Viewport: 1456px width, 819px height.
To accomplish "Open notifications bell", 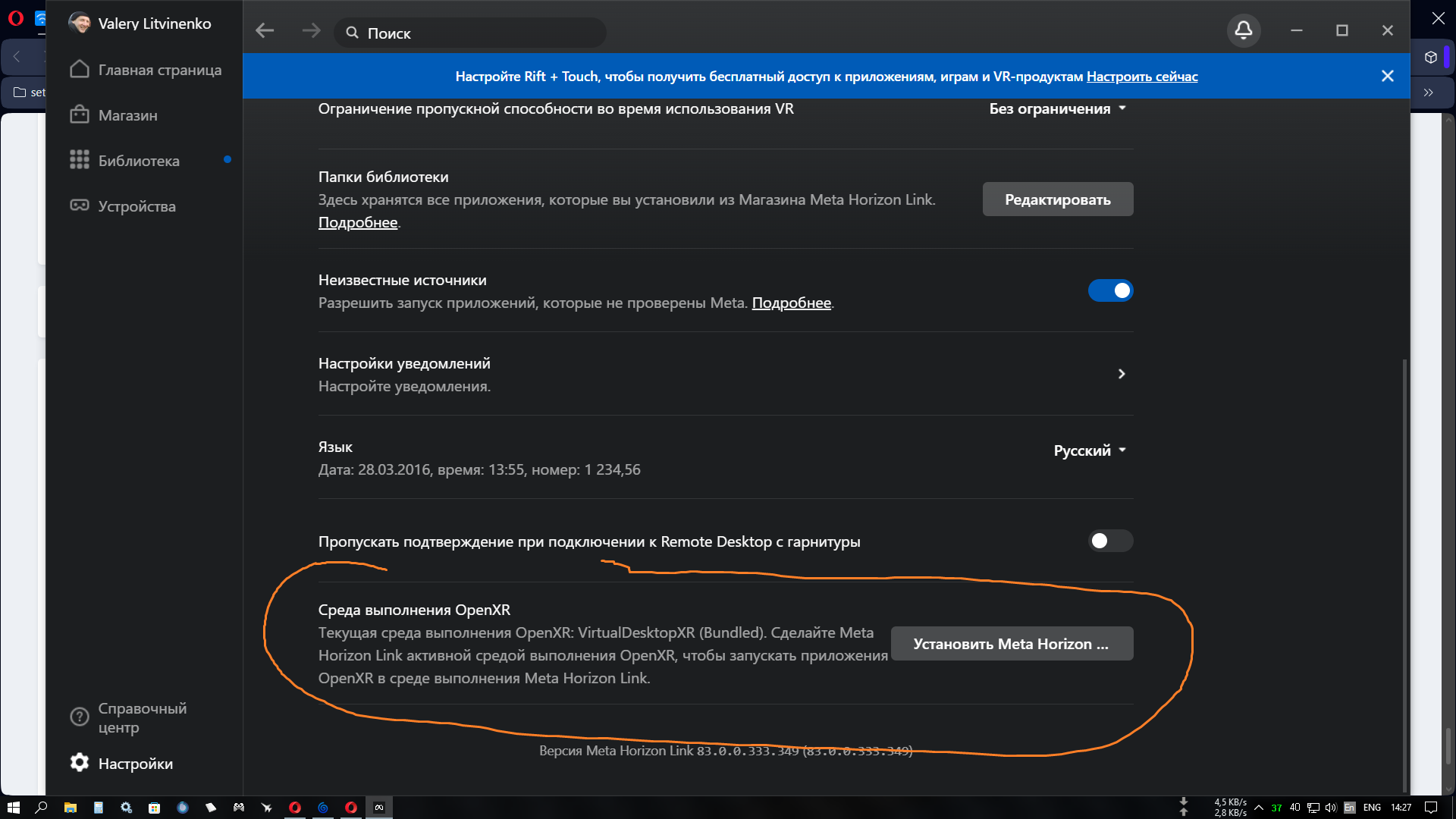I will pos(1244,30).
